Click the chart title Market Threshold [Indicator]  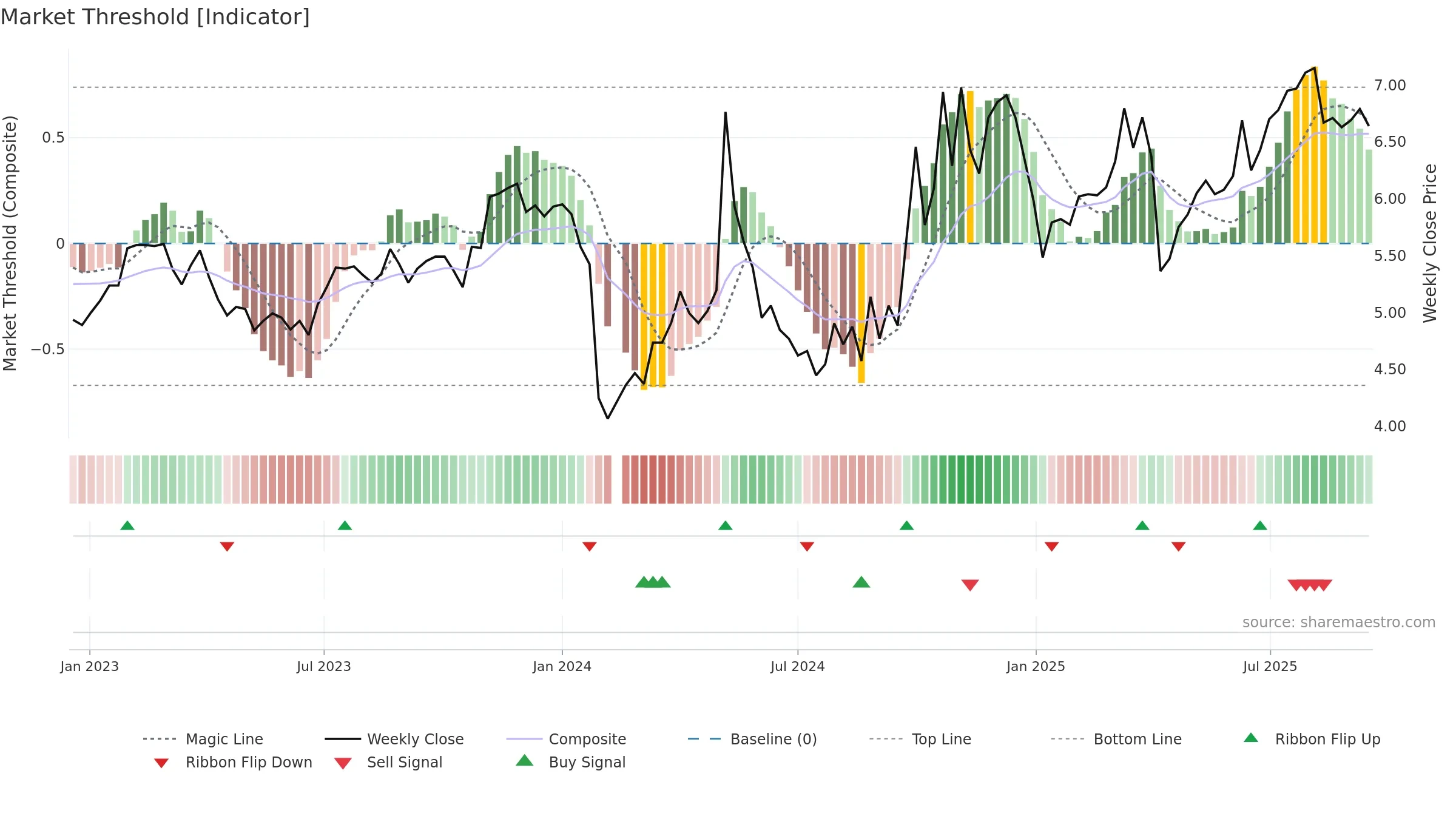pos(155,17)
